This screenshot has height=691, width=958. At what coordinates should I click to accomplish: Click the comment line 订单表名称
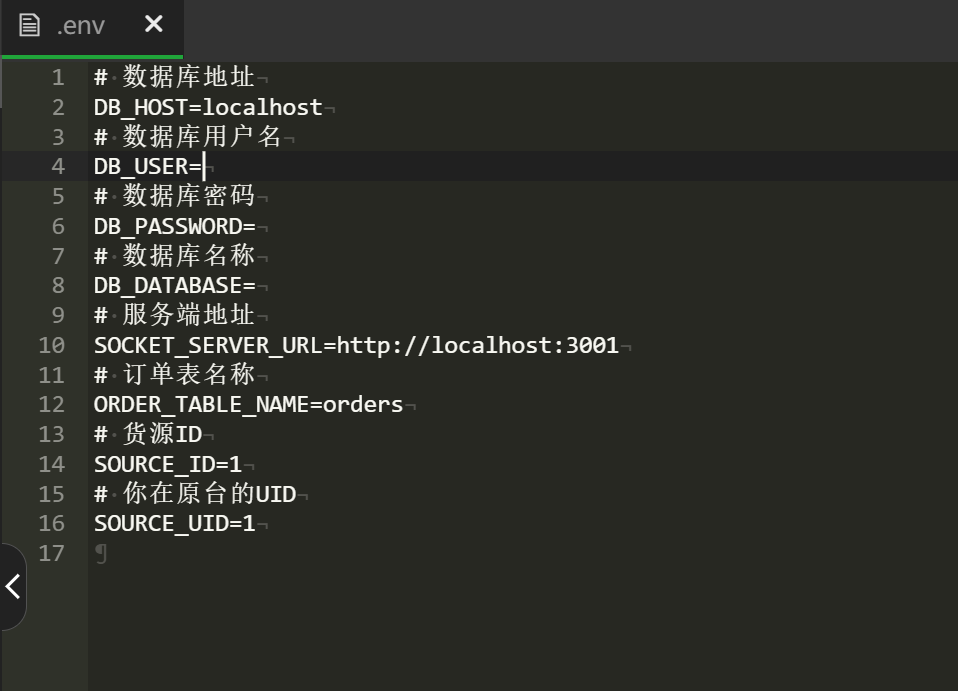[x=188, y=376]
